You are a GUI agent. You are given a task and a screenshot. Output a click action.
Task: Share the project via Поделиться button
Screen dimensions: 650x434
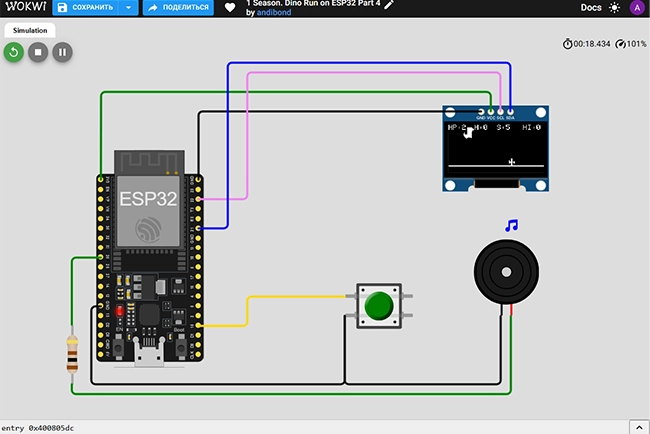click(x=178, y=7)
